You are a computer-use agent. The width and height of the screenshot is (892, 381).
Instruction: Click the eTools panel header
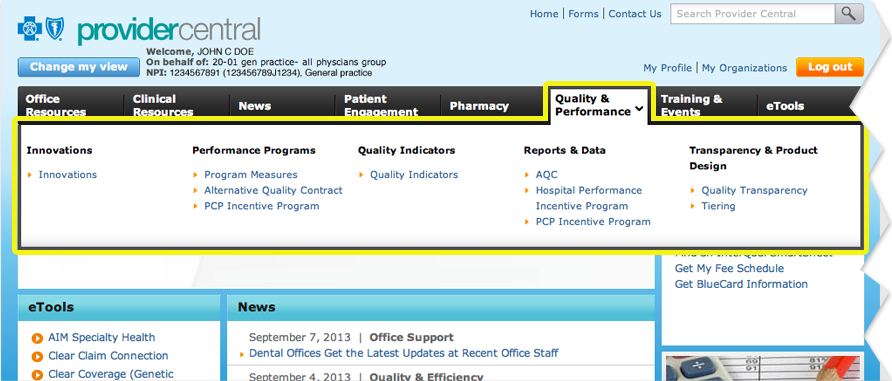pos(119,308)
